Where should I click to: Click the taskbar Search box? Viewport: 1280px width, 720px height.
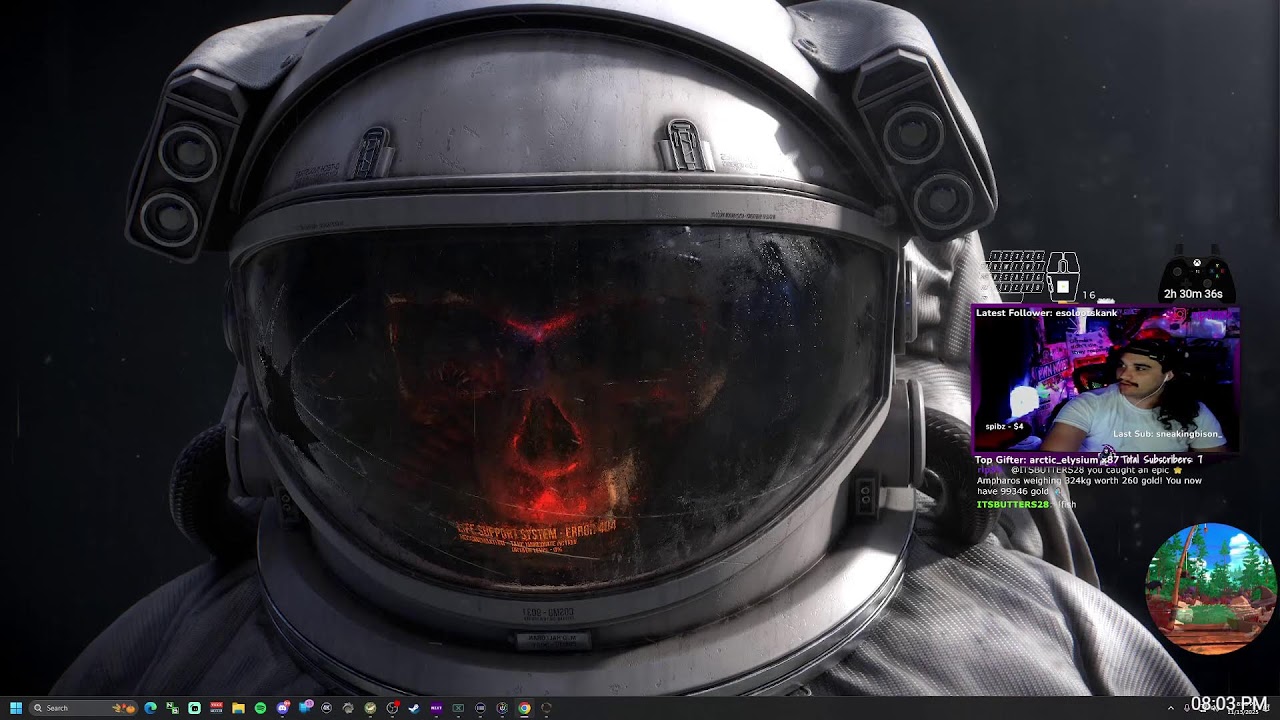(85, 708)
